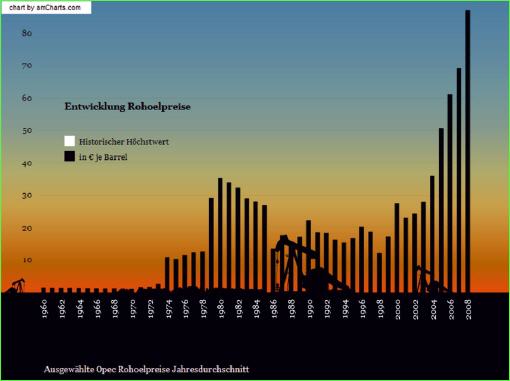This screenshot has height=381, width=510.
Task: Select the 1974 bar above 10
Action: (x=167, y=275)
